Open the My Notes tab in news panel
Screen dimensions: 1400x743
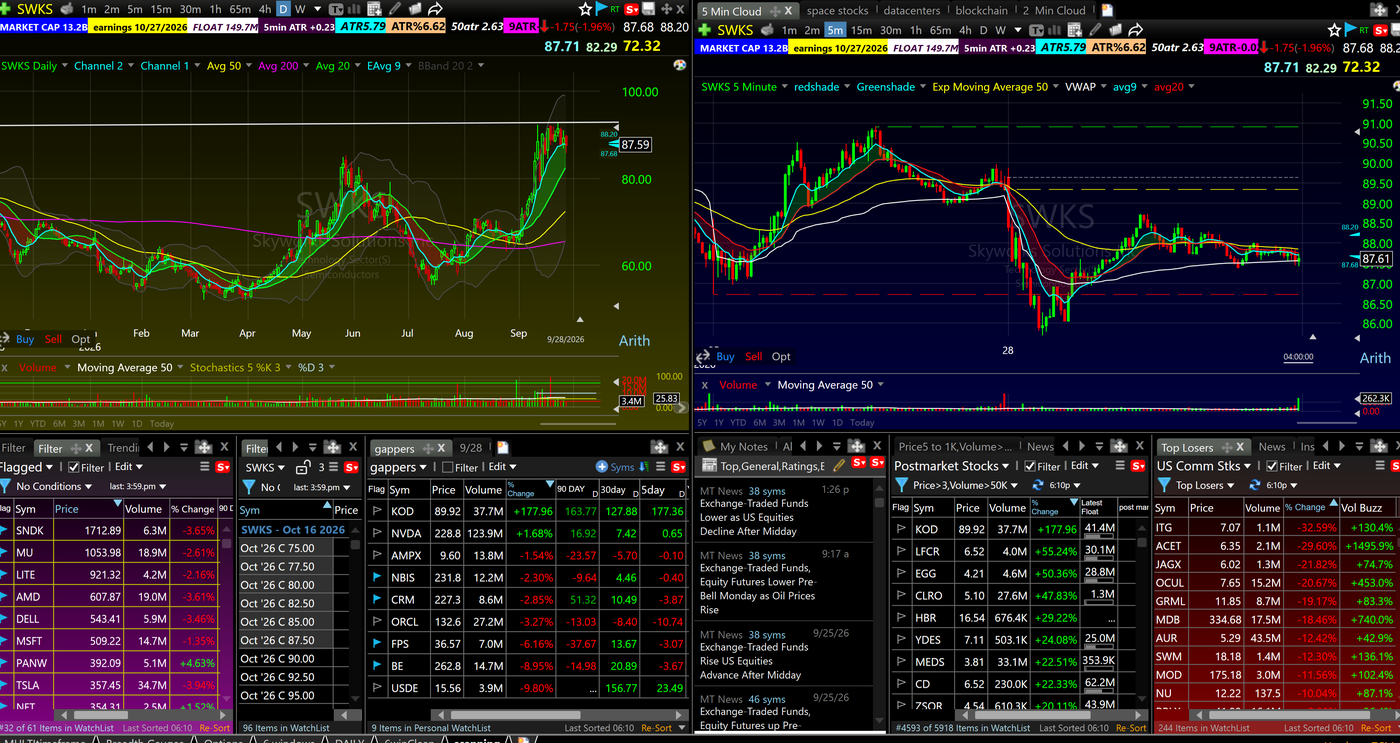[743, 446]
